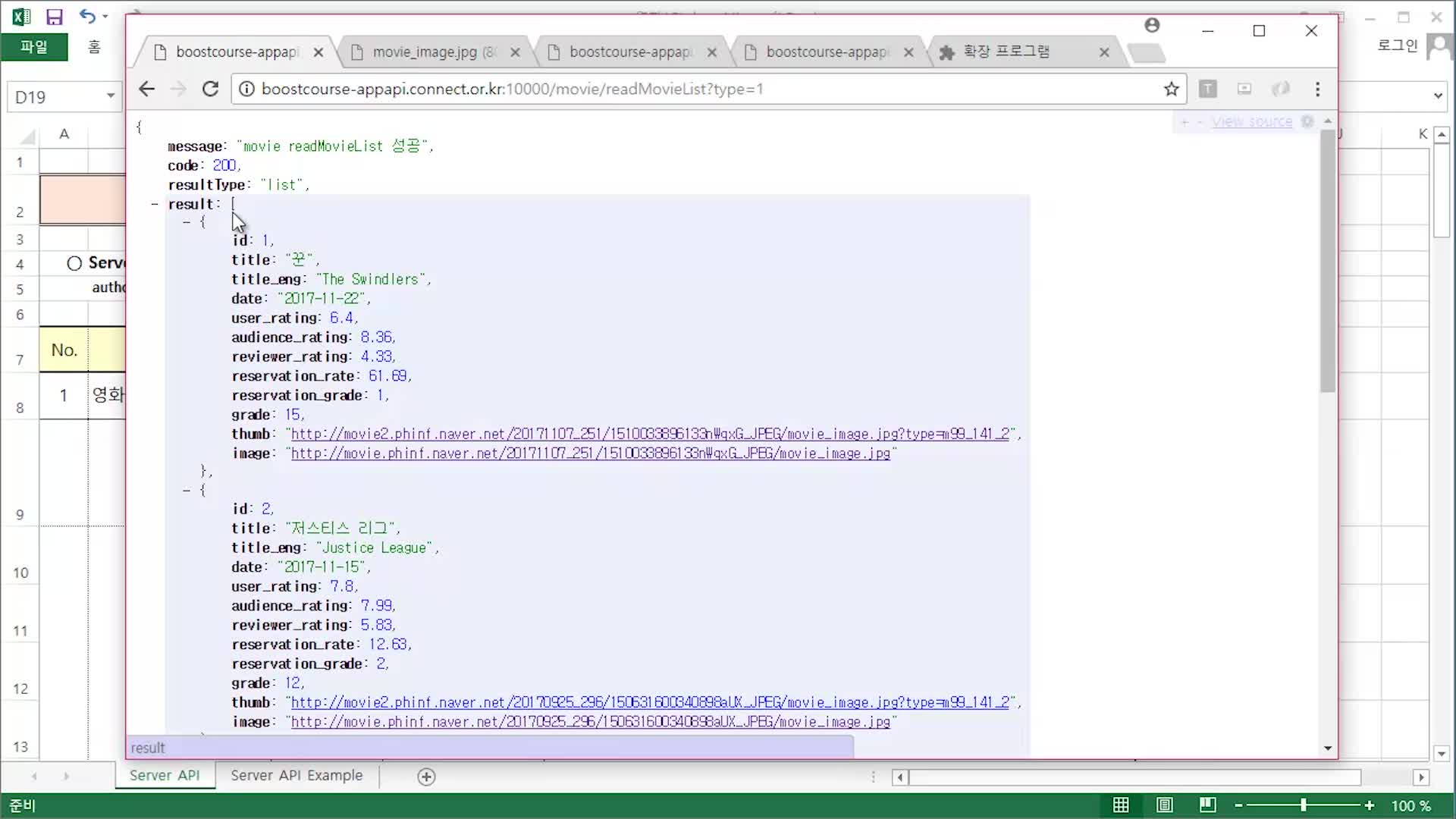Click the Excel undo arrow
Viewport: 1456px width, 819px height.
coord(87,17)
